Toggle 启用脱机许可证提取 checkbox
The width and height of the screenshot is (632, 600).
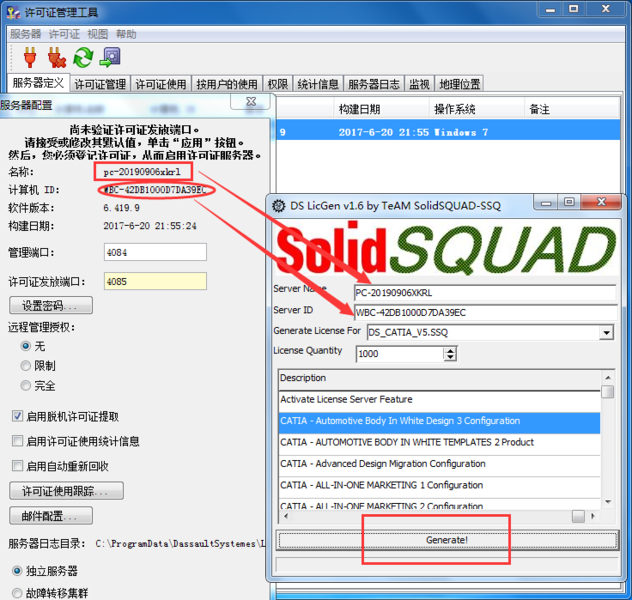[17, 416]
